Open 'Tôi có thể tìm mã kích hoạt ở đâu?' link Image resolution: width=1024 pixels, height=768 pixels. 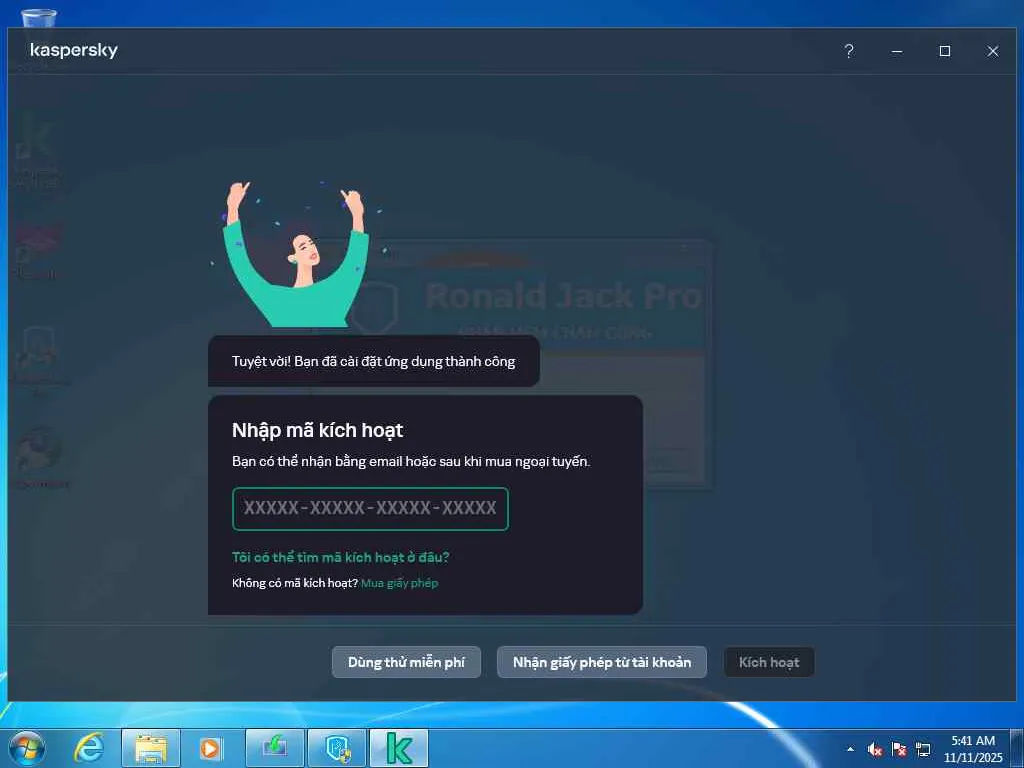click(340, 557)
